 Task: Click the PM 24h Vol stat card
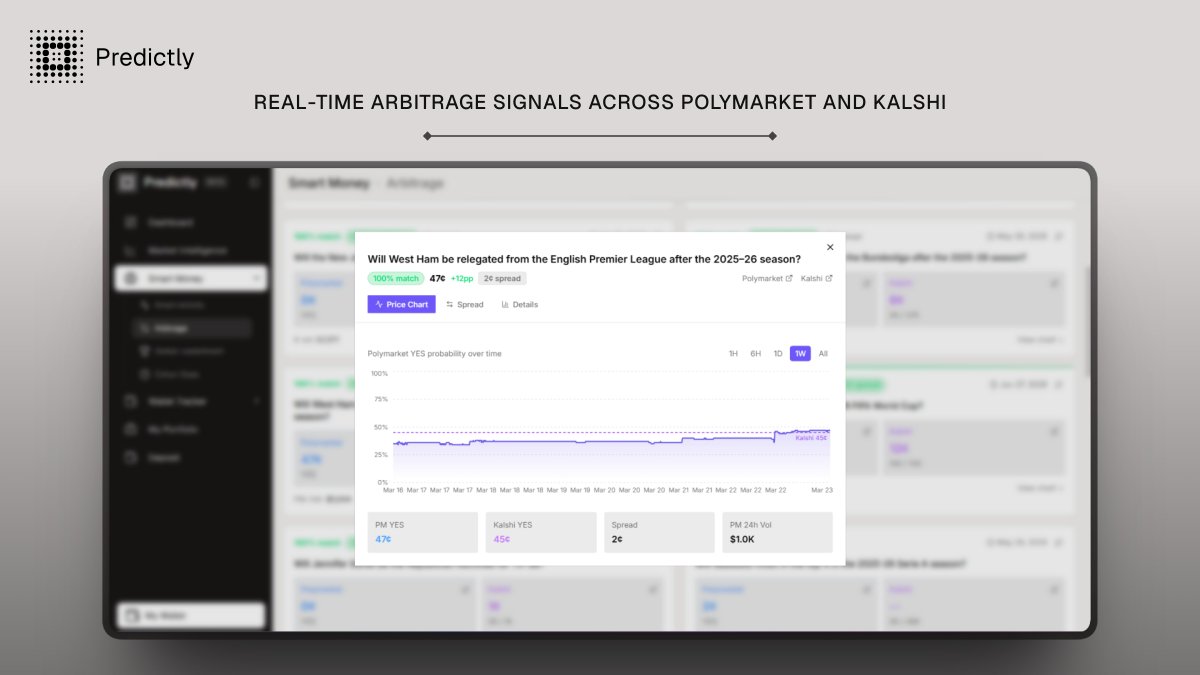[x=777, y=532]
